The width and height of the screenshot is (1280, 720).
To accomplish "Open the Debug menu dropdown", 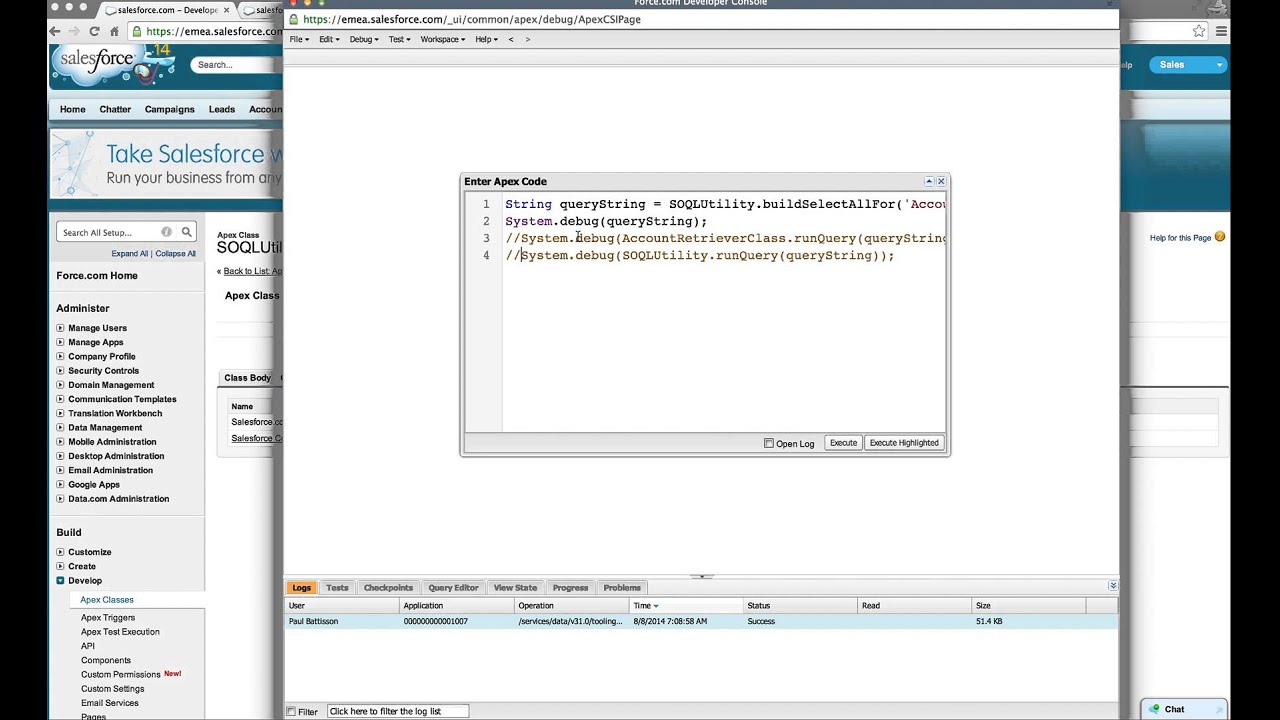I will pos(364,39).
